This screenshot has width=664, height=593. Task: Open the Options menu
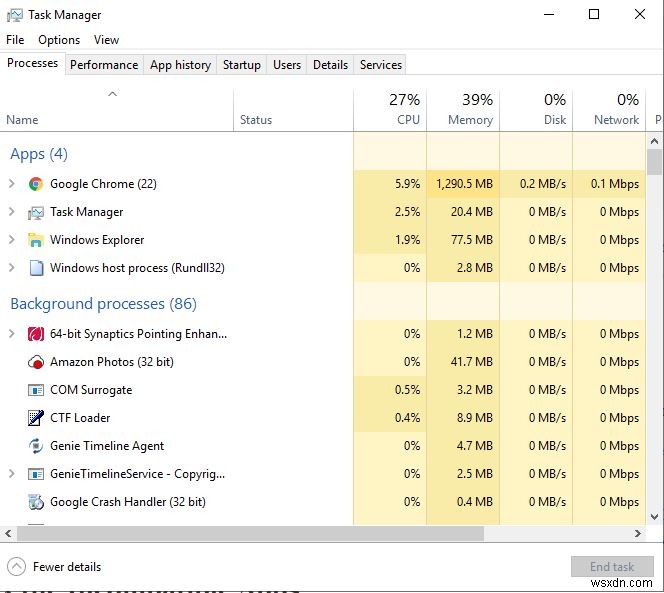coord(59,40)
